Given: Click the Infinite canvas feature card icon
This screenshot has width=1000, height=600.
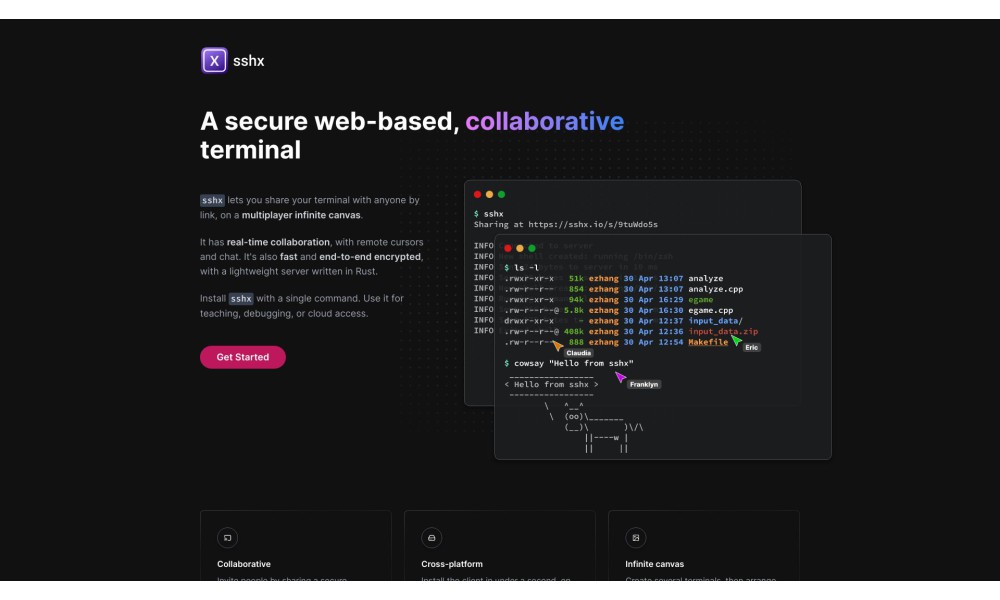Looking at the screenshot, I should point(636,538).
